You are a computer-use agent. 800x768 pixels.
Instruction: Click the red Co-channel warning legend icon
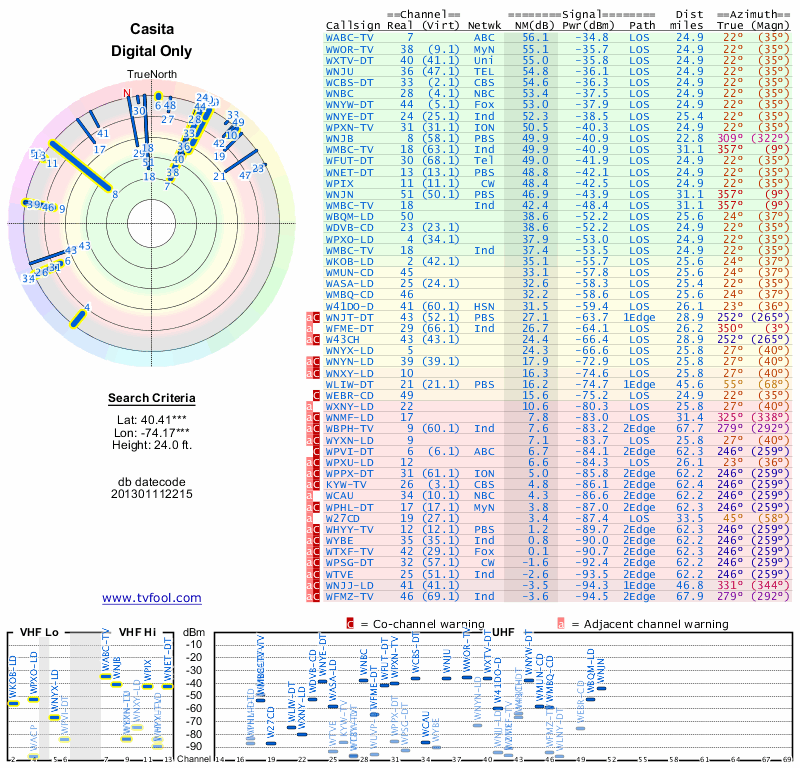(x=350, y=624)
